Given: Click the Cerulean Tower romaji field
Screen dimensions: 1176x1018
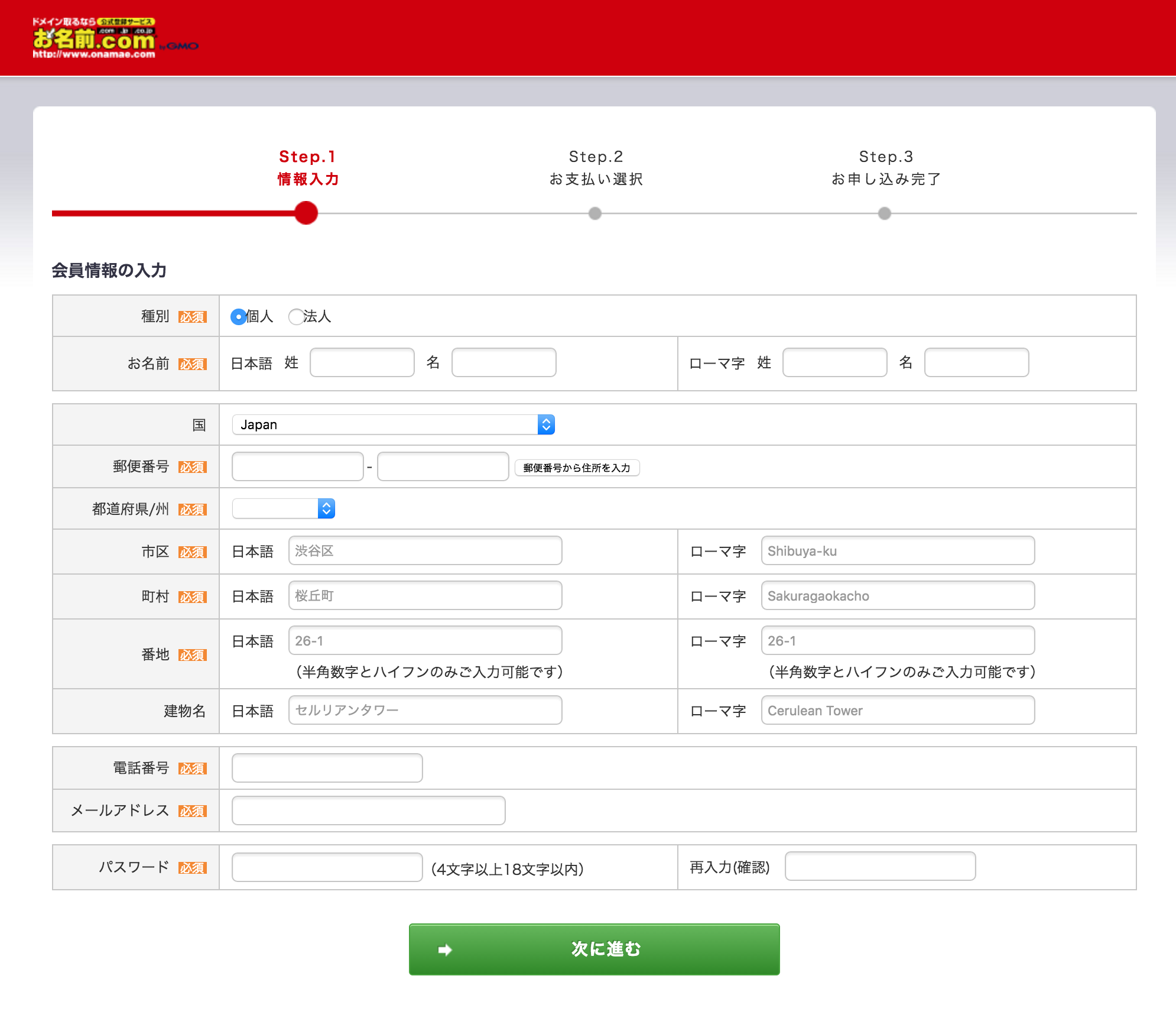Looking at the screenshot, I should (x=898, y=710).
